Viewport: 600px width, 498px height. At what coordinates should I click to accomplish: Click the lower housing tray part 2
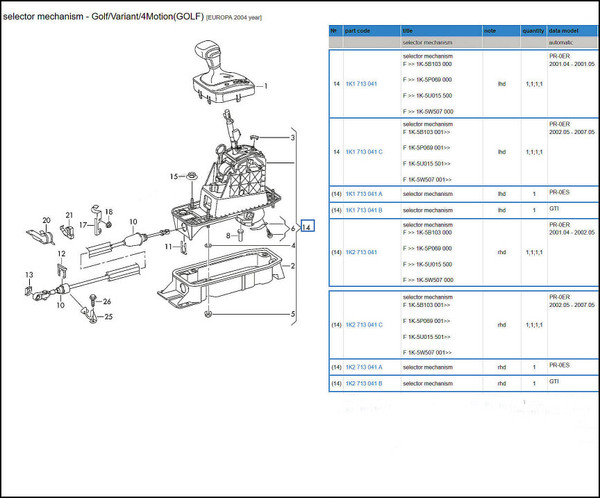click(x=230, y=277)
